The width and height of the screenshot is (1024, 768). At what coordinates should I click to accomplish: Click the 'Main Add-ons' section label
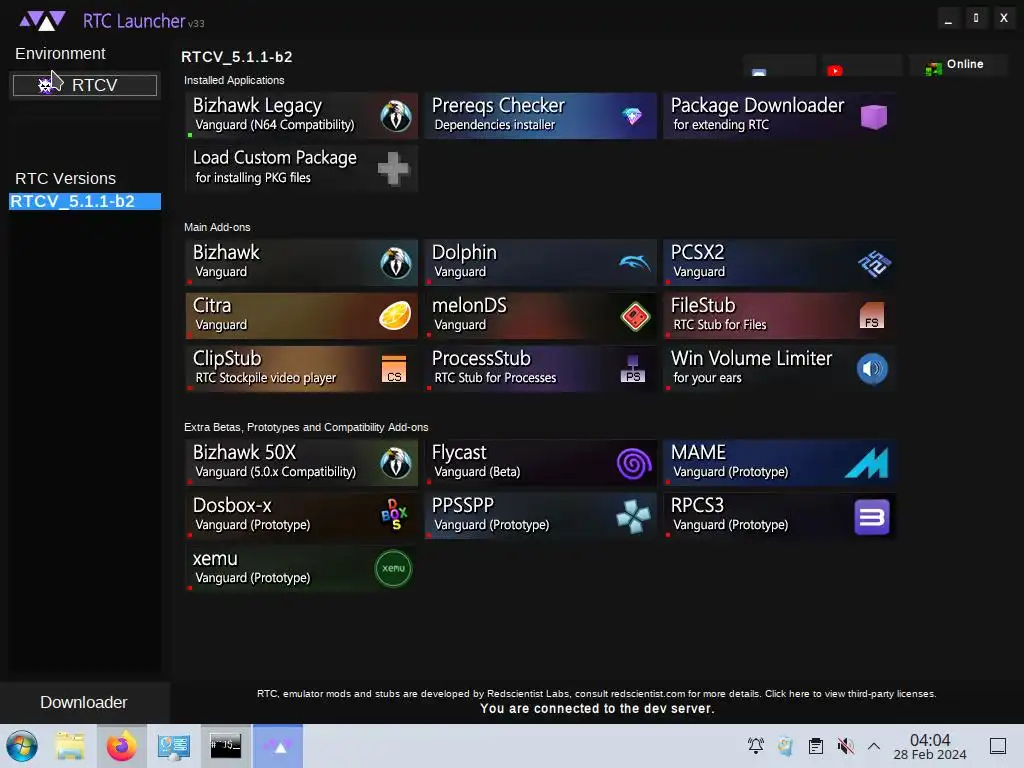click(x=217, y=227)
